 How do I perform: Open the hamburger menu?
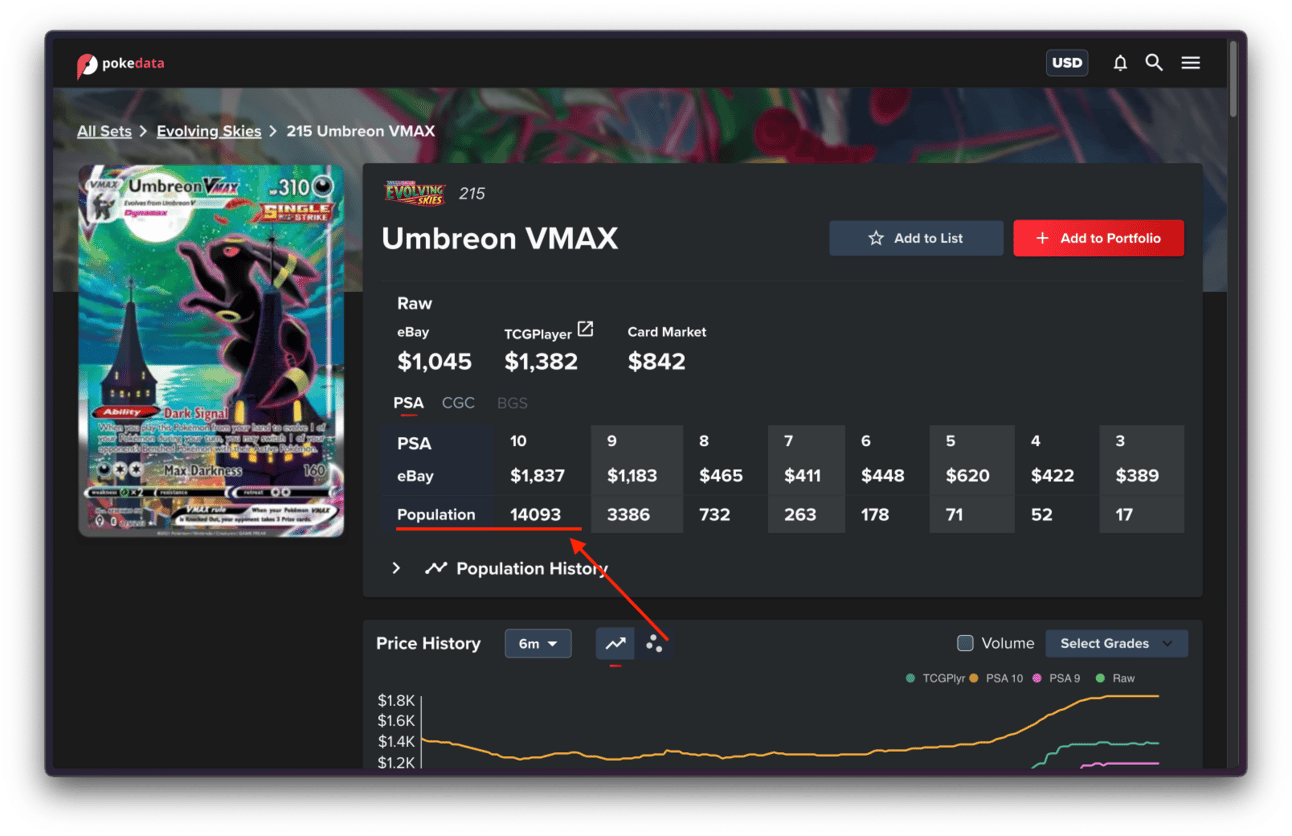click(1190, 63)
